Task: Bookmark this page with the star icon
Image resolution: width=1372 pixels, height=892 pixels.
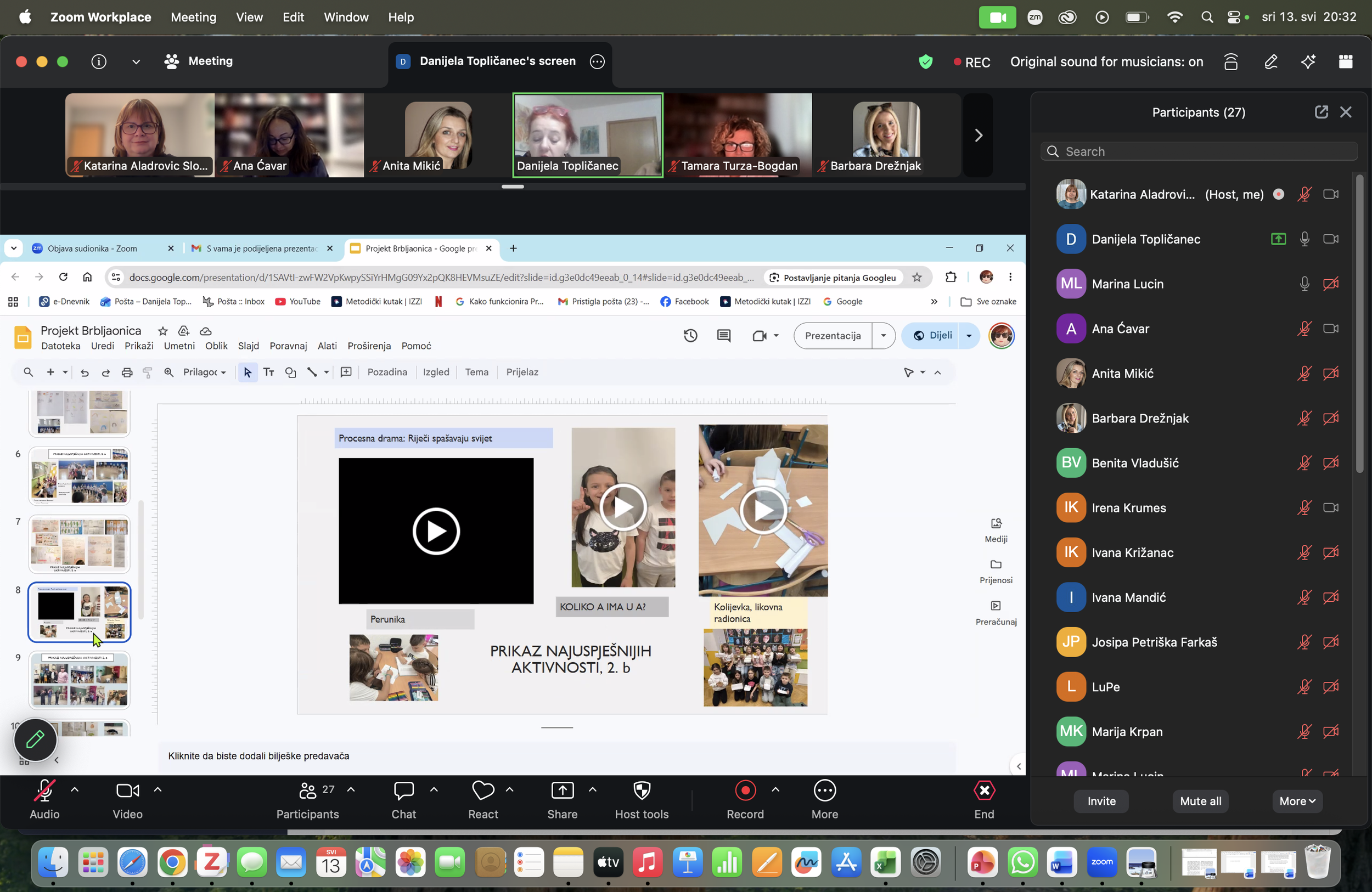Action: pos(916,278)
